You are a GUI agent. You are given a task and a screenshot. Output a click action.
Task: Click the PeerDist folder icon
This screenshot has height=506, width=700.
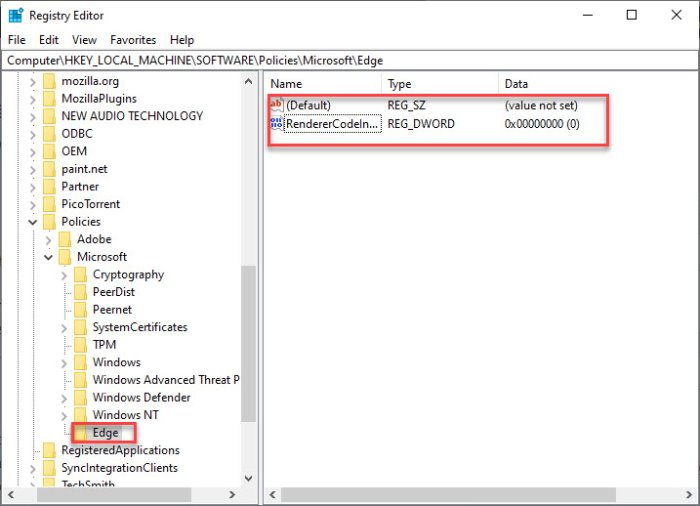click(x=81, y=292)
